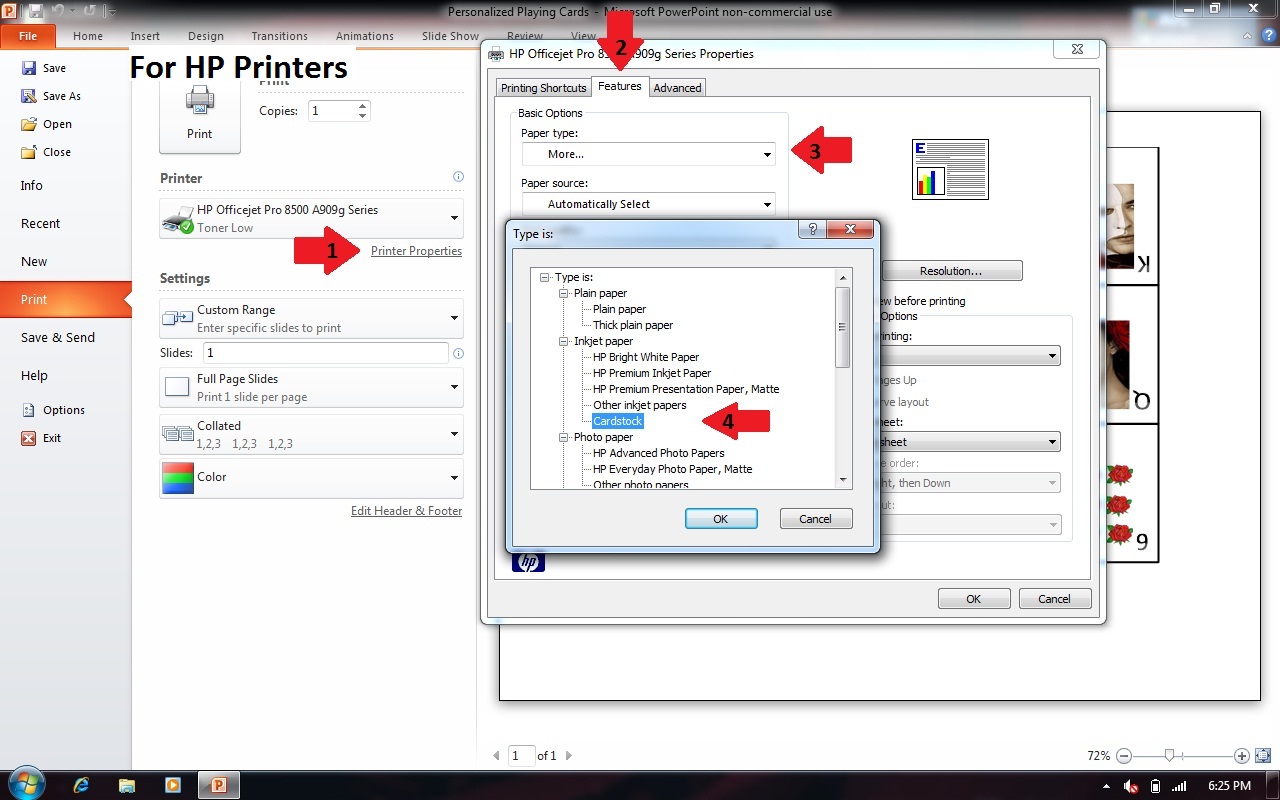
Task: Open the Design ribbon tab
Action: click(206, 36)
